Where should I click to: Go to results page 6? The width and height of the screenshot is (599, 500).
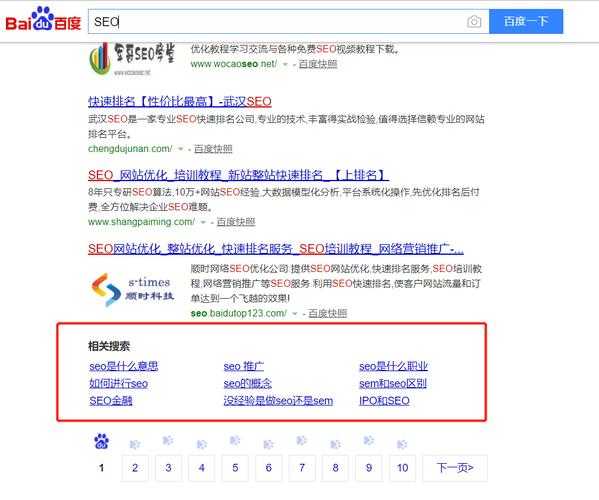point(269,468)
